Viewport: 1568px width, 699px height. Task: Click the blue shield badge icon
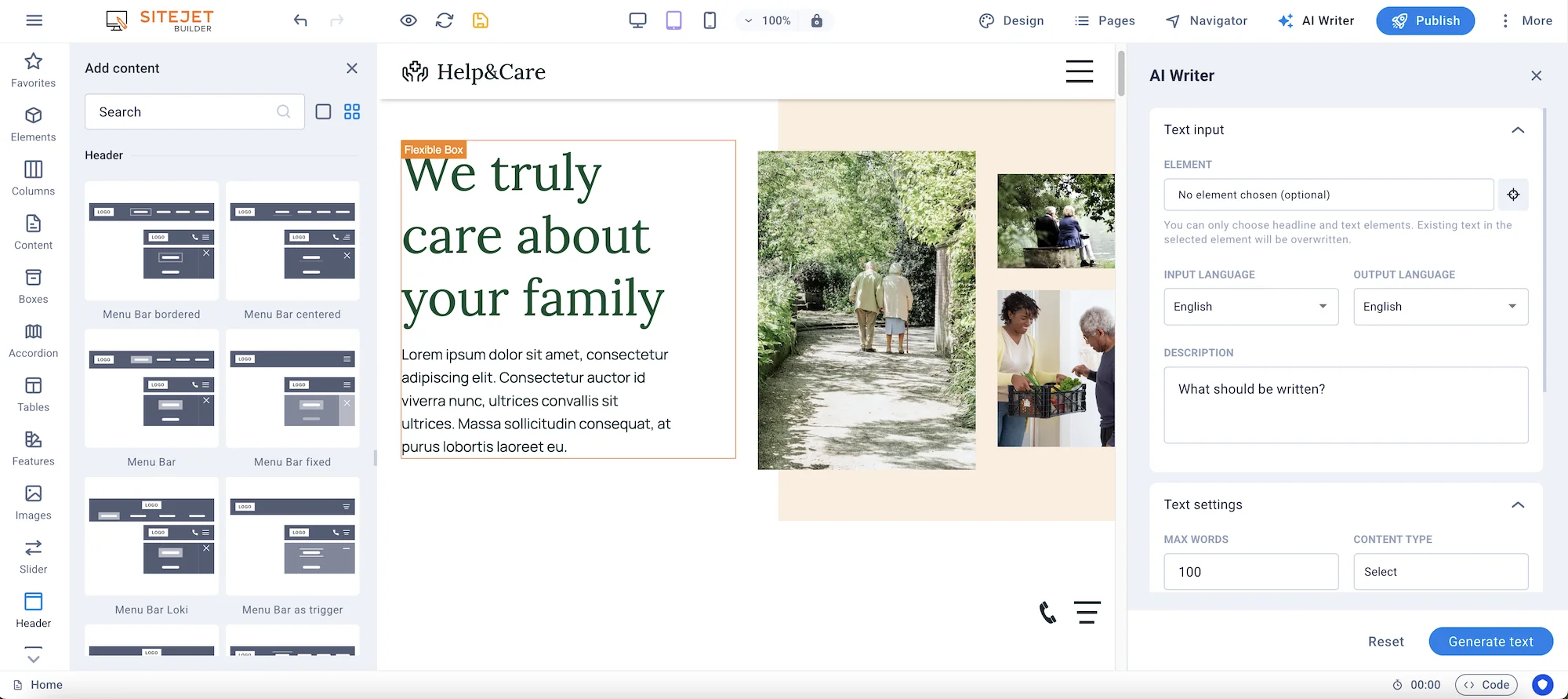(1542, 685)
